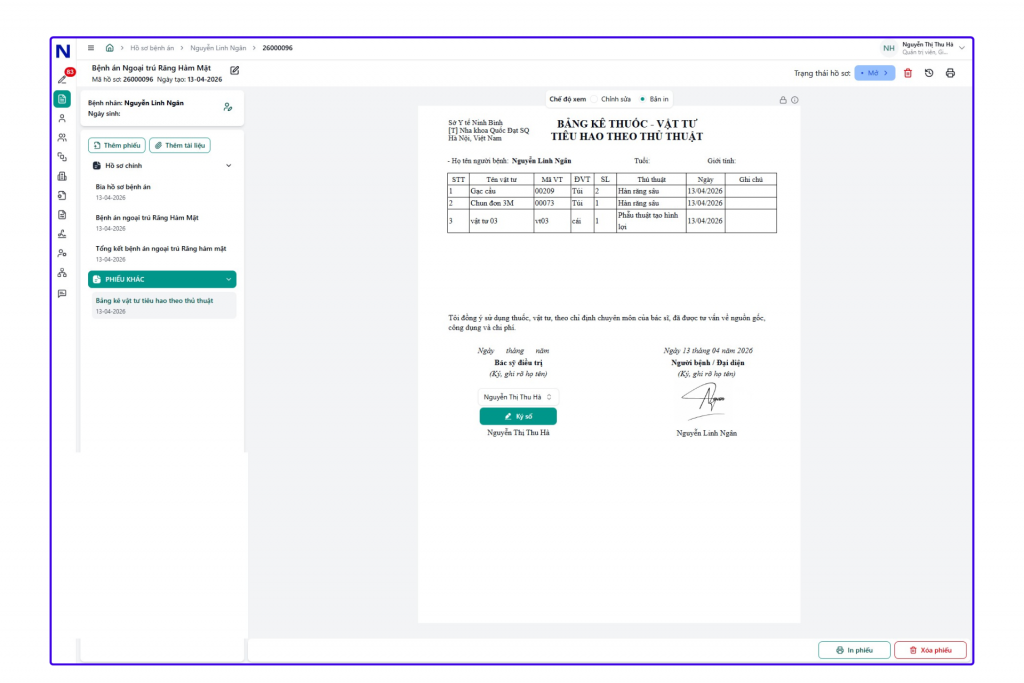Viewport: 1024px width, 683px height.
Task: Select the Bản in view mode
Action: pyautogui.click(x=642, y=99)
